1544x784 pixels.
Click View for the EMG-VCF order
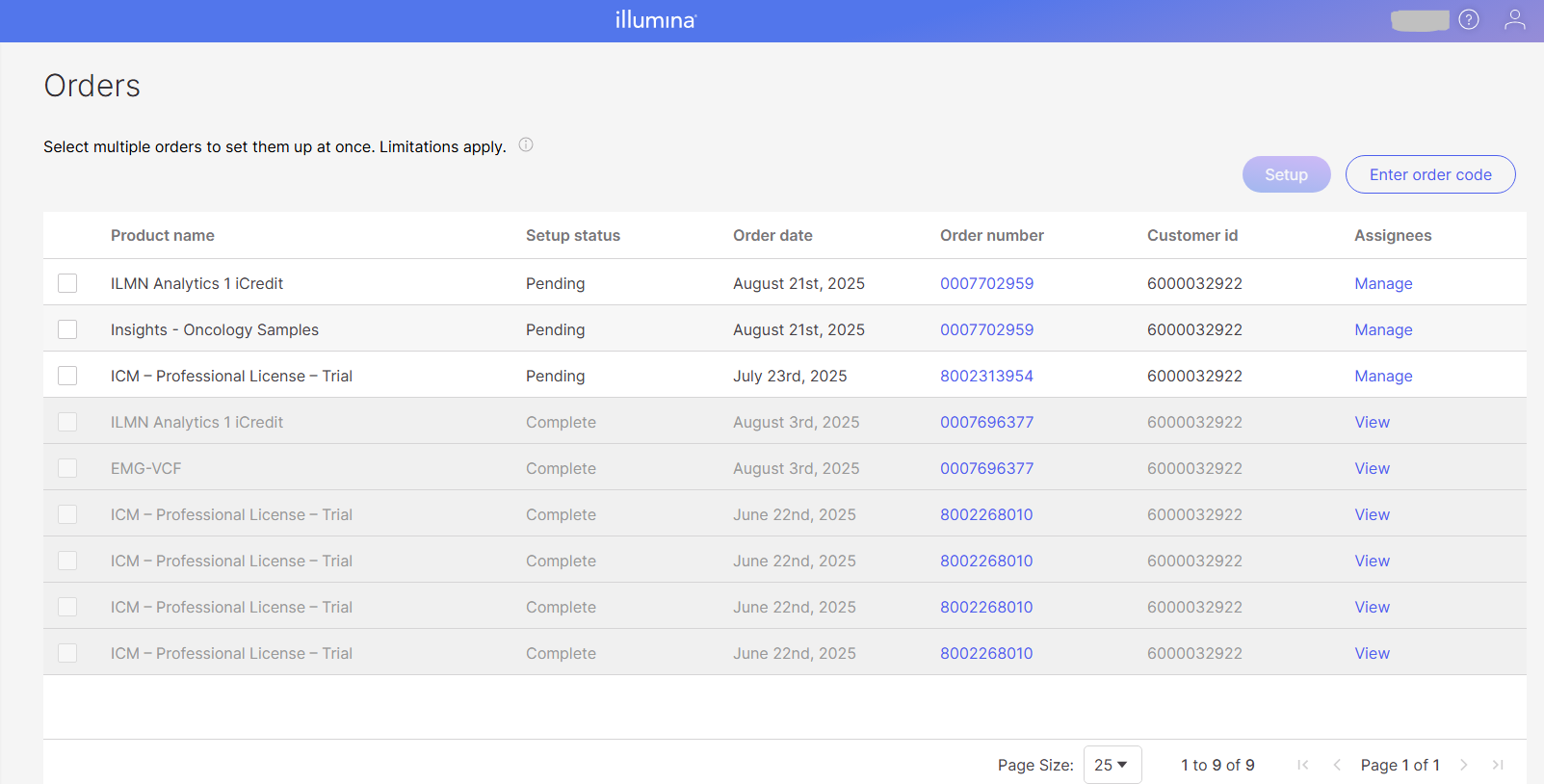[1372, 468]
